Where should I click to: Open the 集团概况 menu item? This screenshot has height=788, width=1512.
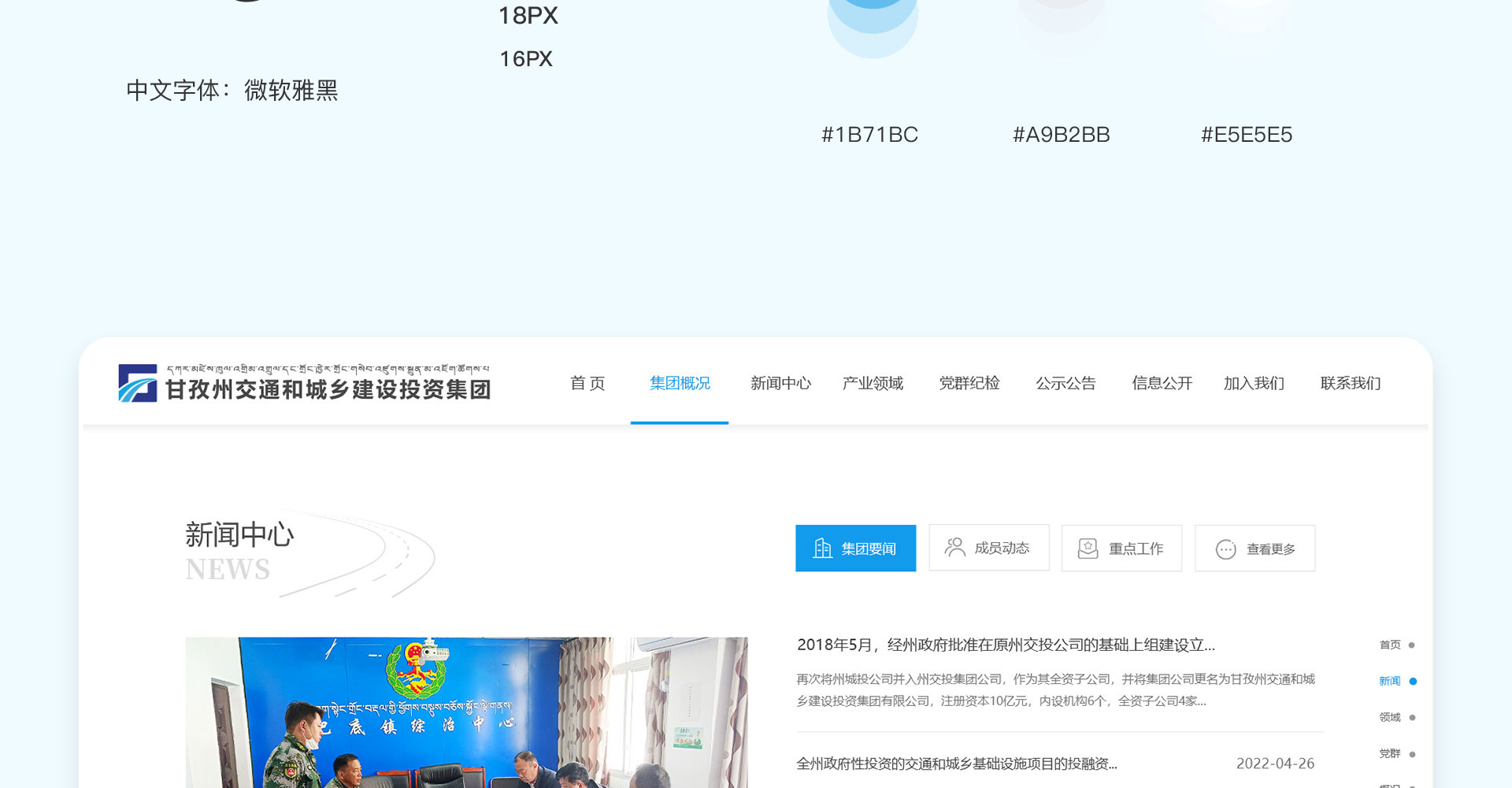click(680, 384)
